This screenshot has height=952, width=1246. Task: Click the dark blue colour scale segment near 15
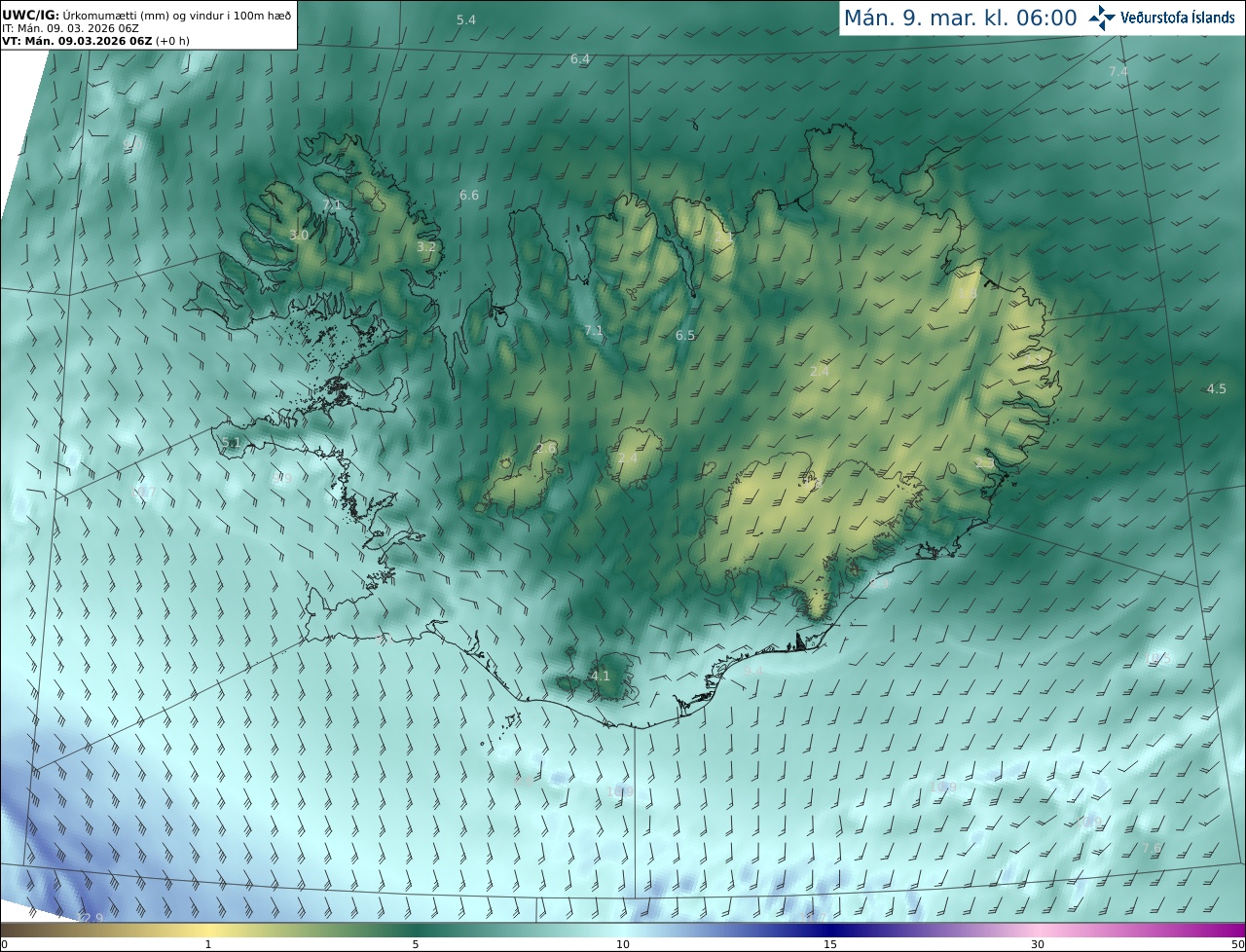[x=830, y=931]
